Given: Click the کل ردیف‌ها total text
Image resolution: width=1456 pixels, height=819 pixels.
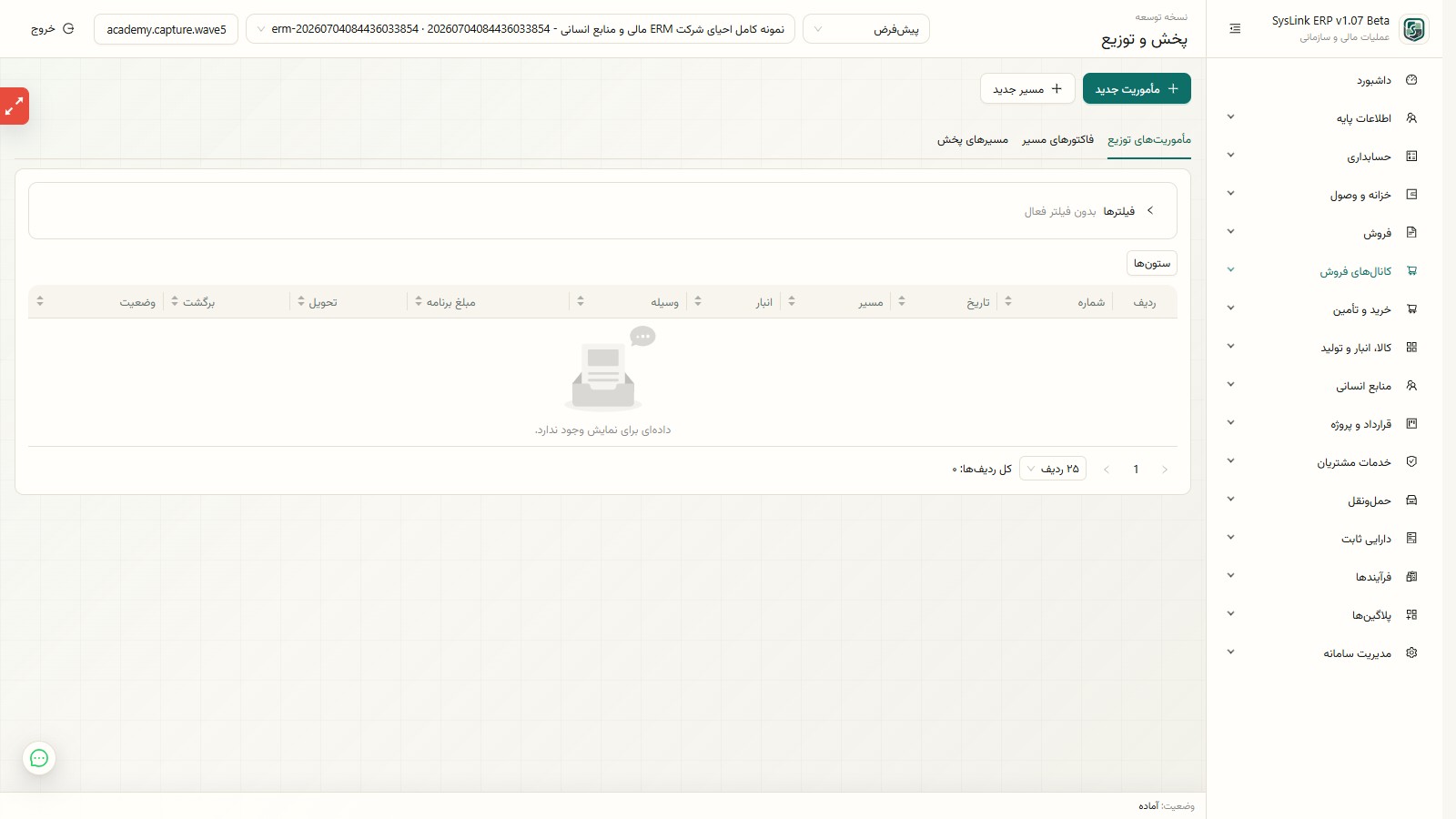Looking at the screenshot, I should coord(982,469).
